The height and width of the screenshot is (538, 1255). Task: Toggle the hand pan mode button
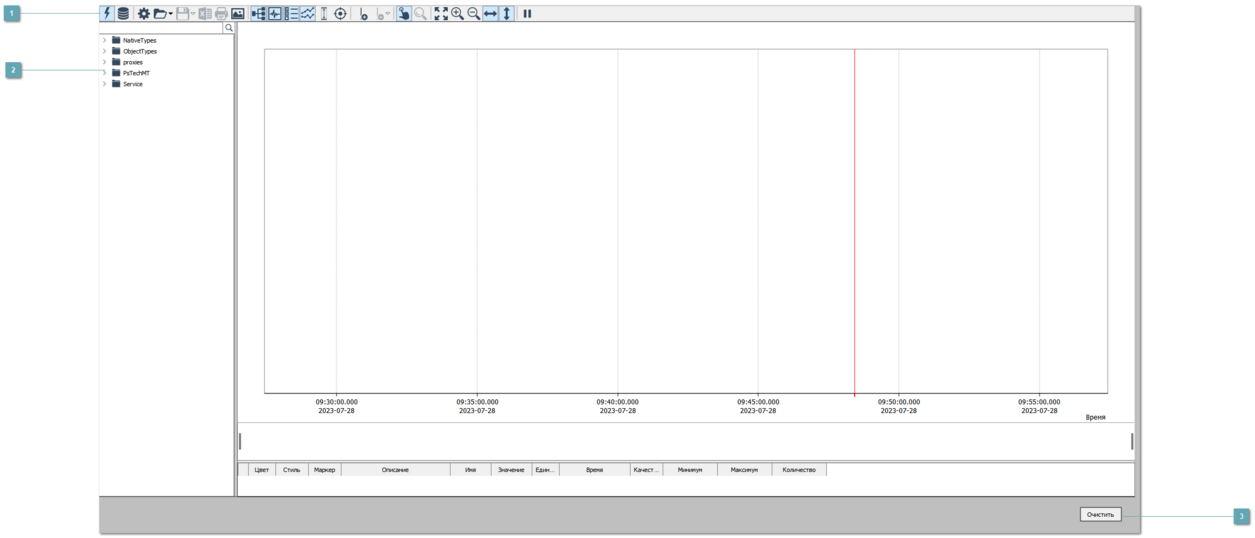coord(402,14)
